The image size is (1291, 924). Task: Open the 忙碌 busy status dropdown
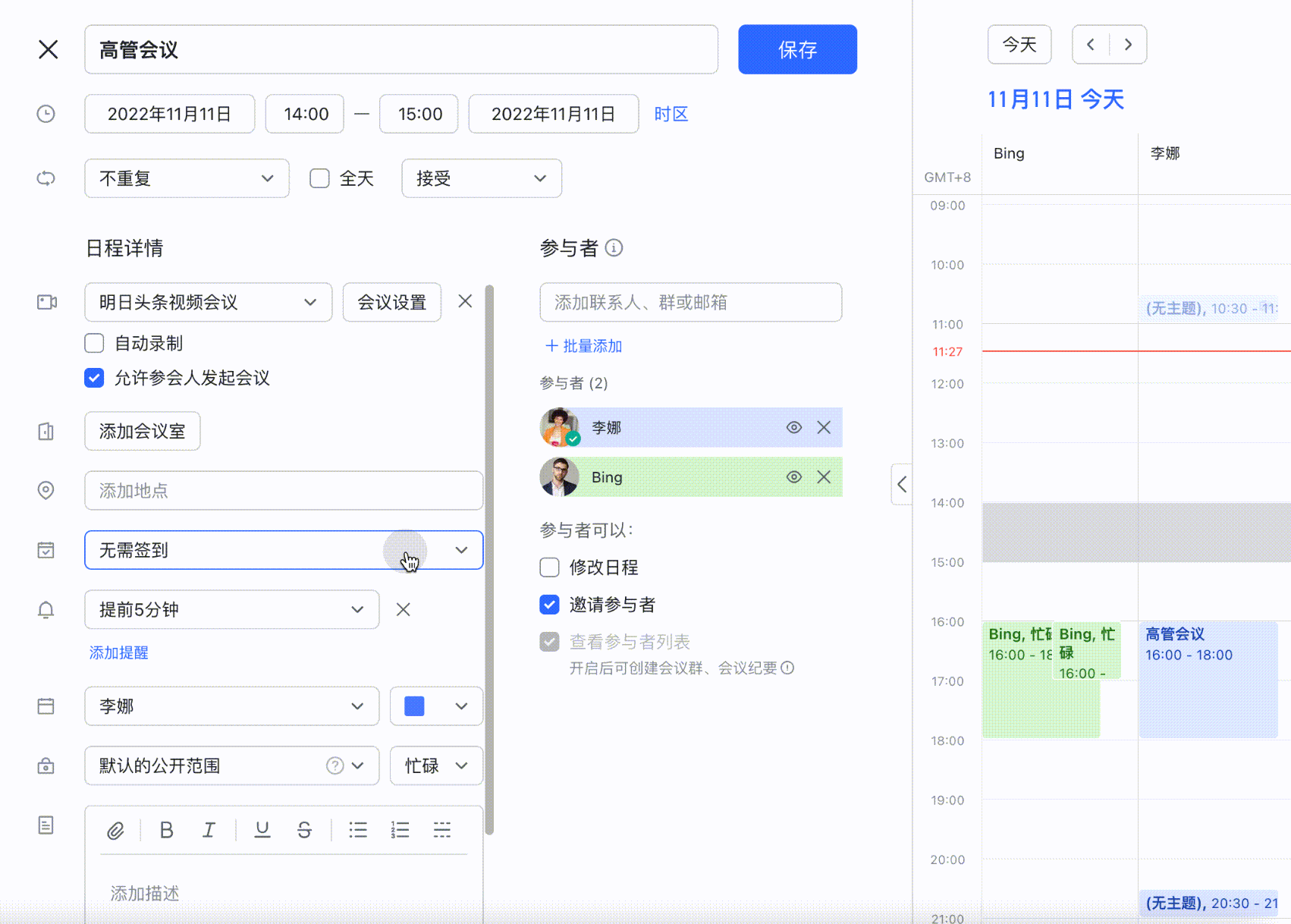point(436,765)
